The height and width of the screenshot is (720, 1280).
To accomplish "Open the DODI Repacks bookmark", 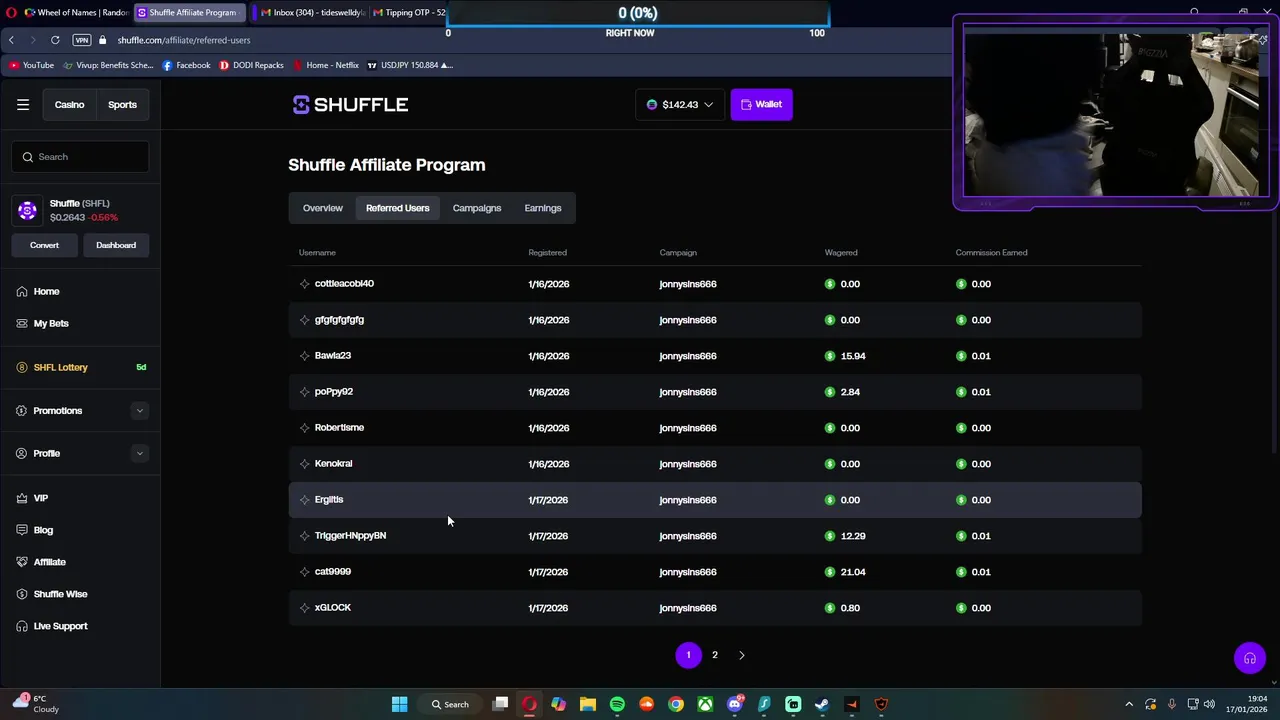I will [252, 65].
